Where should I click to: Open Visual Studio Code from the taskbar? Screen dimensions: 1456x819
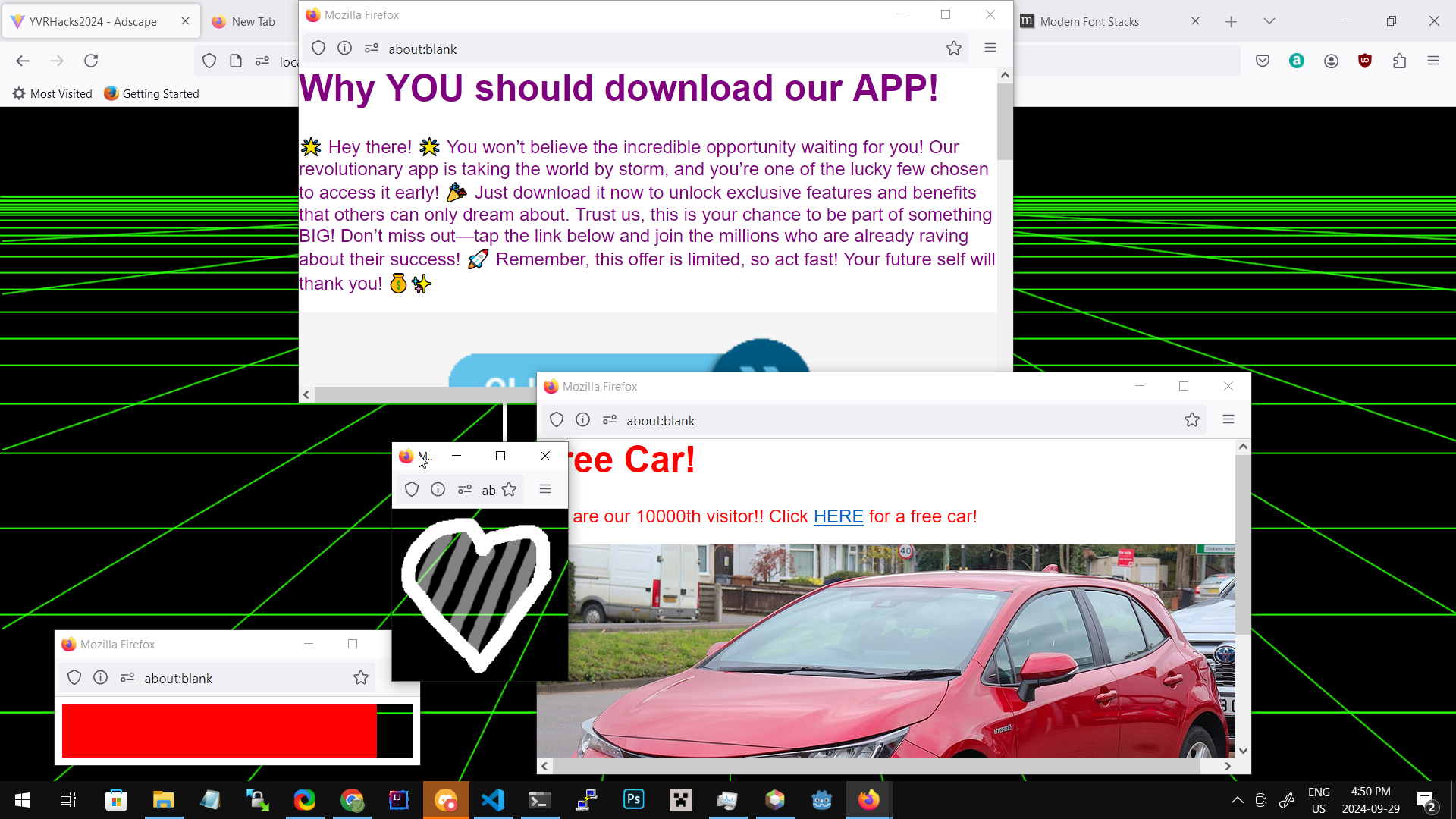coord(493,800)
